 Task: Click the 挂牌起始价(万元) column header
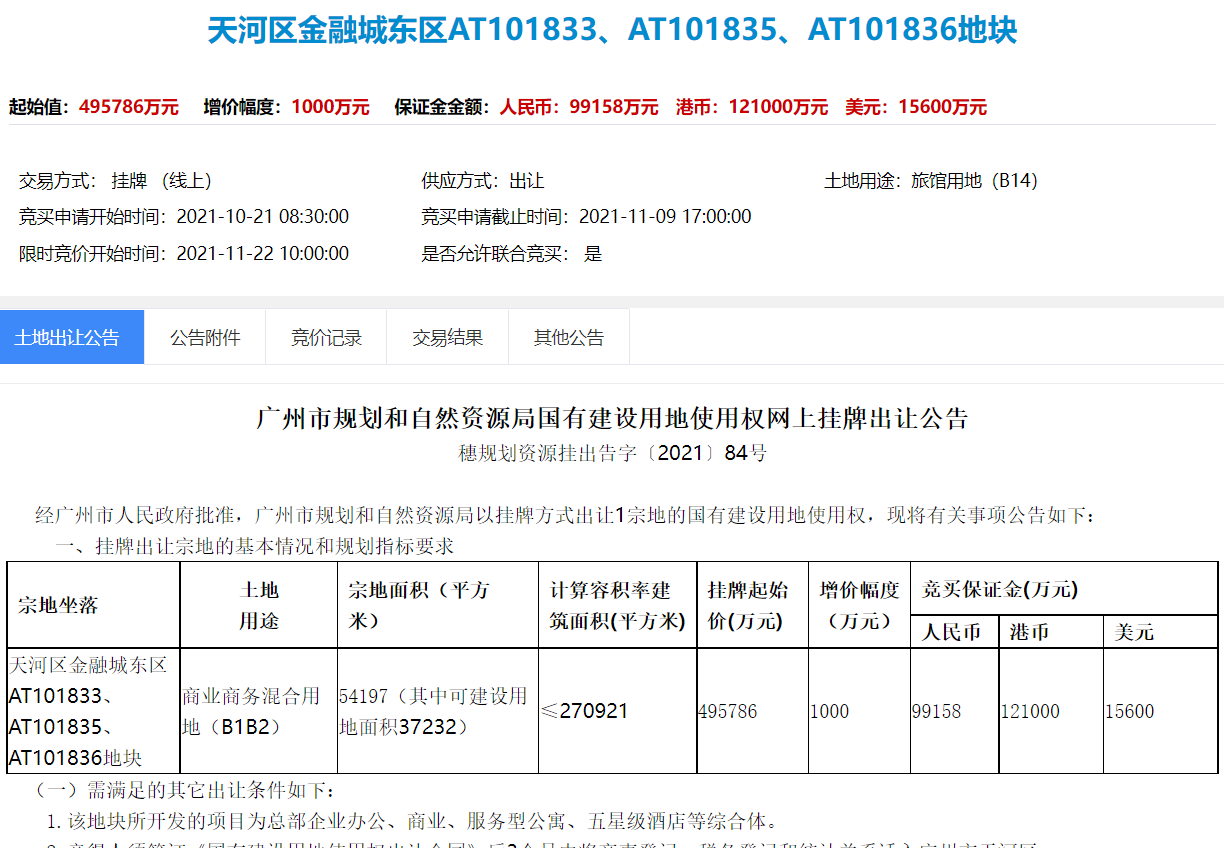(752, 605)
